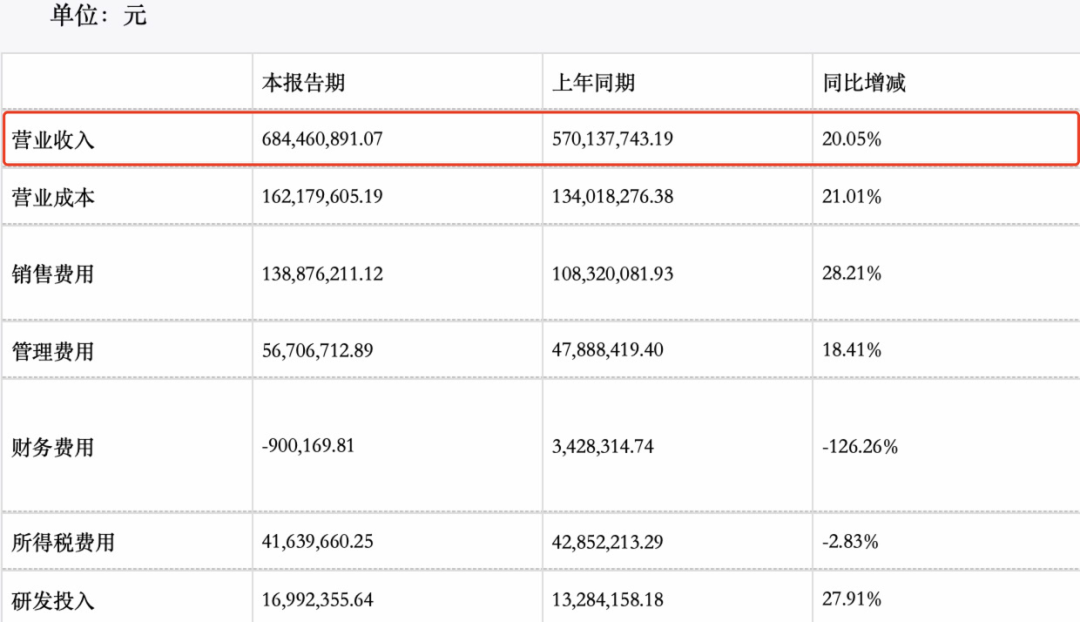Select the -126.26% cell
Viewport: 1080px width, 622px height.
coord(860,446)
